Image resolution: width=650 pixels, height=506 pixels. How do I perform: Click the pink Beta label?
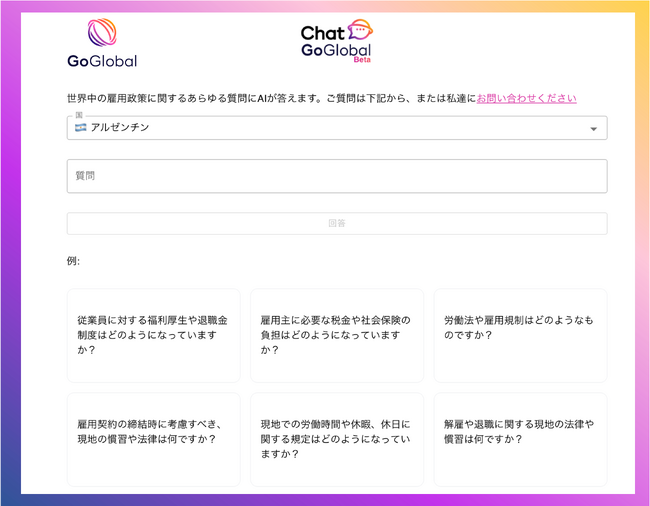pyautogui.click(x=362, y=60)
